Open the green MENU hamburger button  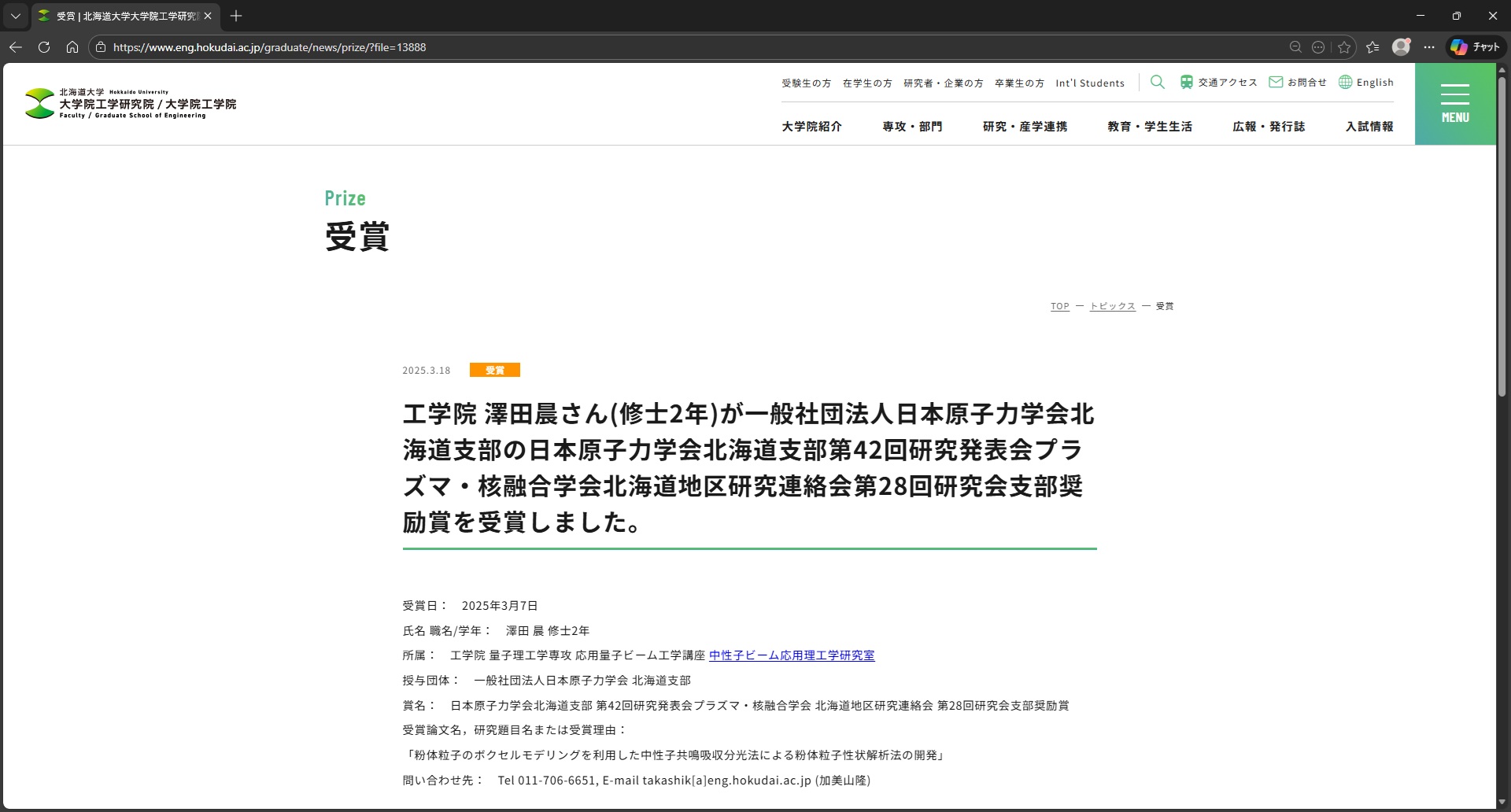click(x=1454, y=104)
